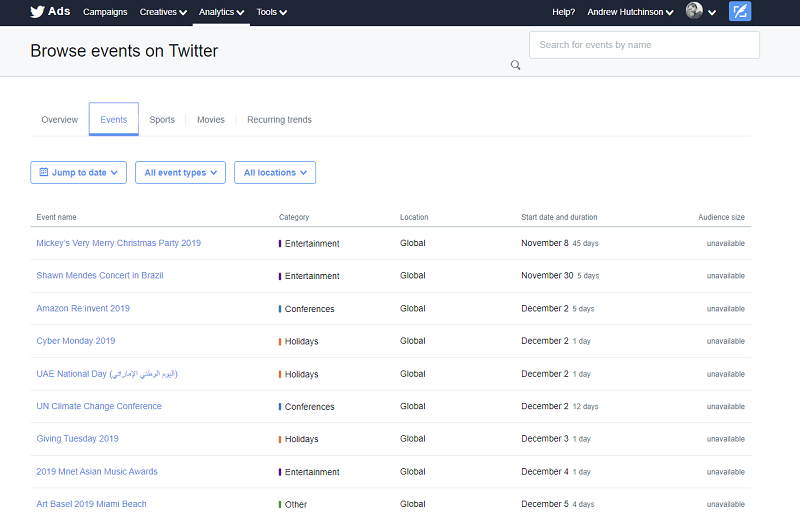Click the Twitter bird logo
Image resolution: width=800 pixels, height=520 pixels.
coord(37,12)
